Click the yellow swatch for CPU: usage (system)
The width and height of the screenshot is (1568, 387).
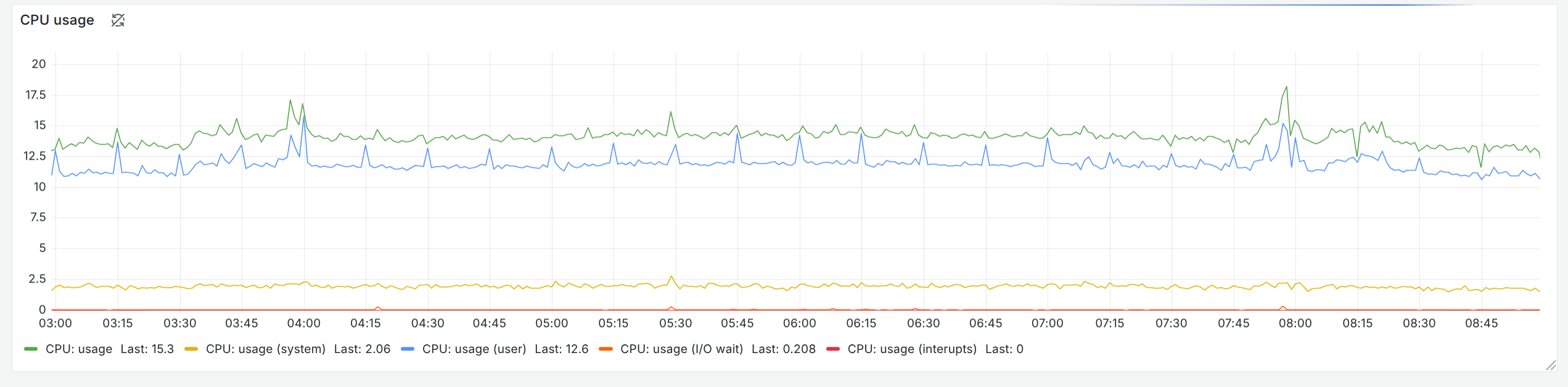[x=191, y=349]
